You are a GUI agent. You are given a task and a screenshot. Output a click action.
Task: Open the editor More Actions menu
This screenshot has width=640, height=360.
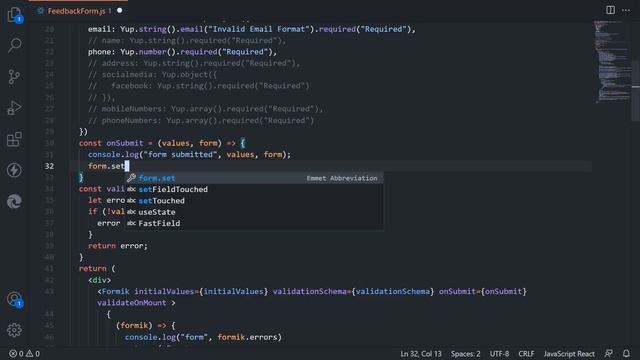pyautogui.click(x=626, y=10)
